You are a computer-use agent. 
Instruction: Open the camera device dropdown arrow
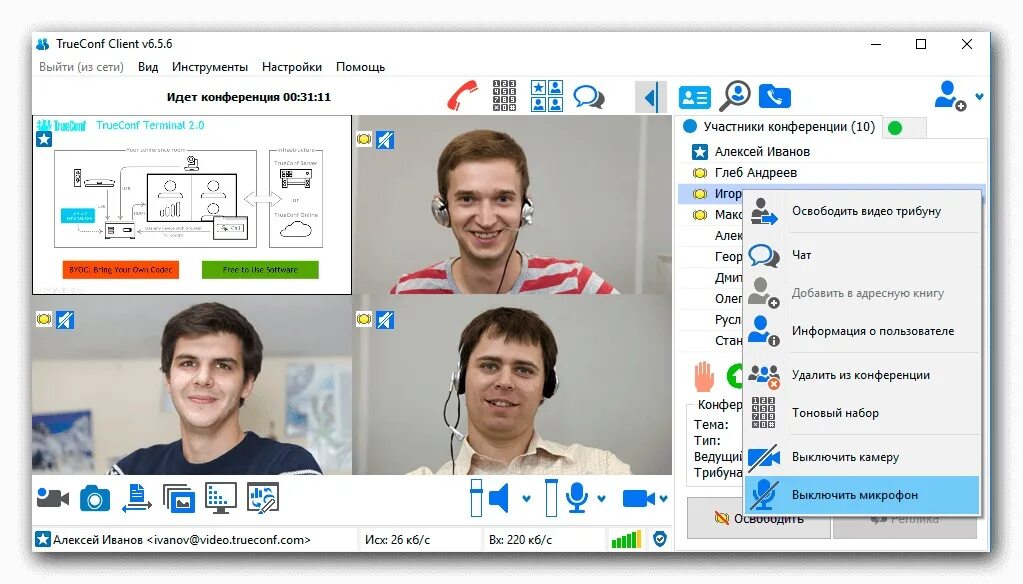[x=664, y=499]
